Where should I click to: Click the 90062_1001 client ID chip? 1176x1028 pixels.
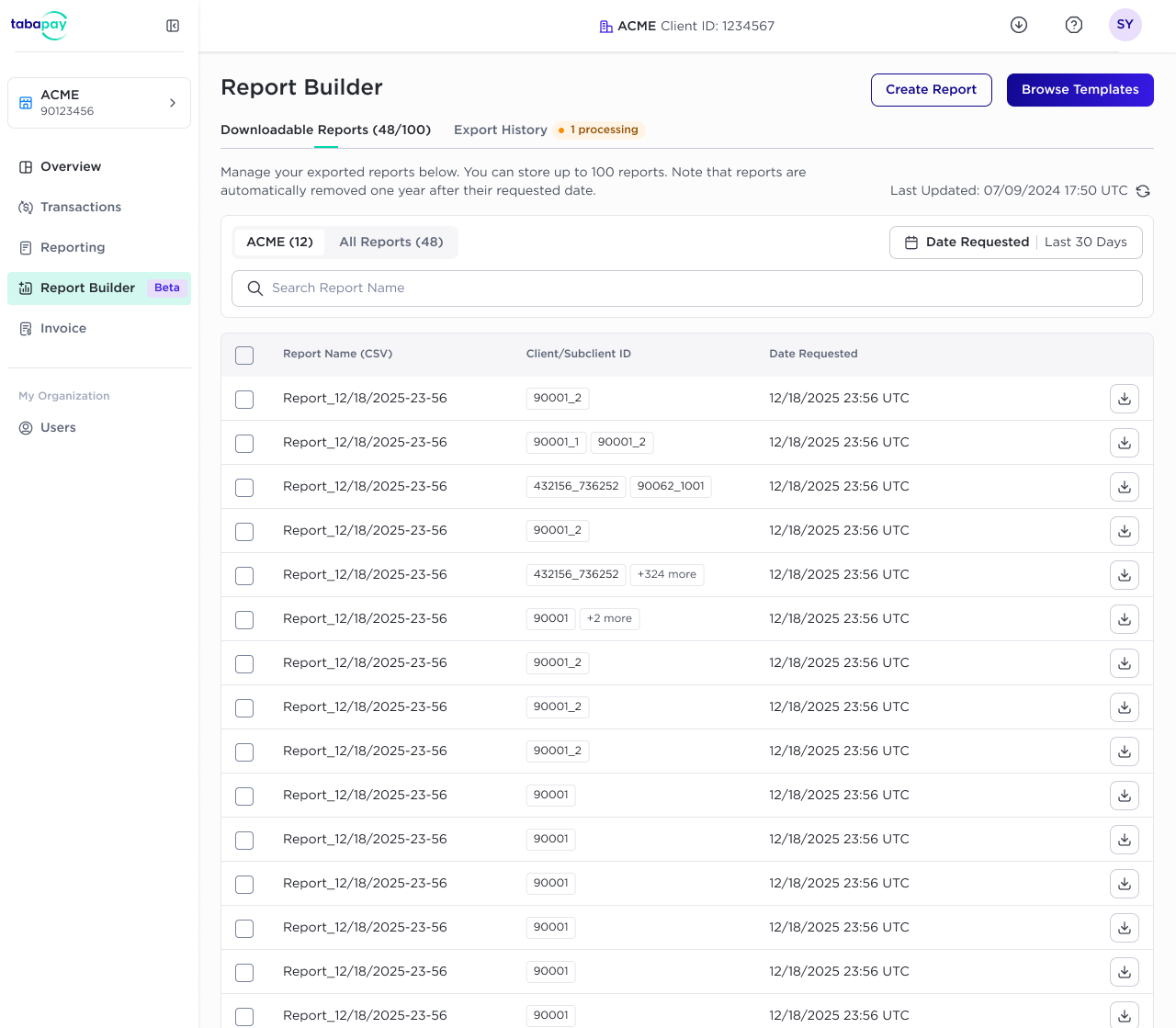(671, 487)
